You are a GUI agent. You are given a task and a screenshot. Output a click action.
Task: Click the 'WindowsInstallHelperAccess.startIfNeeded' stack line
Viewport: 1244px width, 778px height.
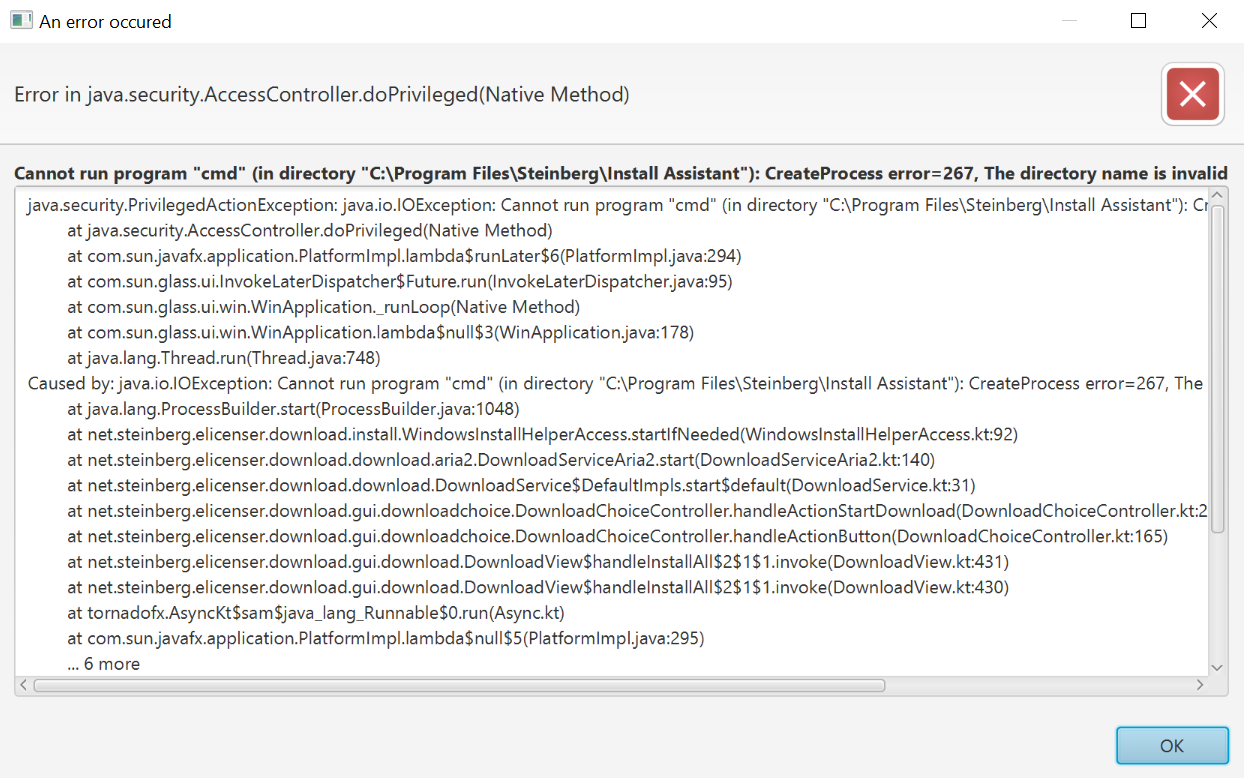click(x=543, y=434)
